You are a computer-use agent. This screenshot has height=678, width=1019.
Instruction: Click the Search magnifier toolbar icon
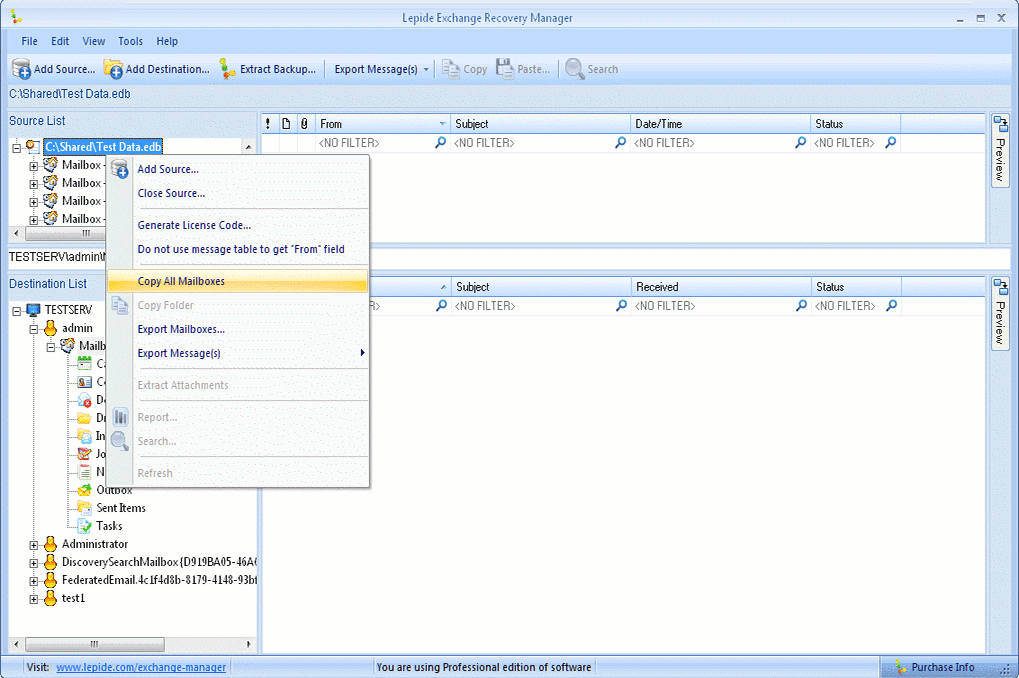pos(574,68)
